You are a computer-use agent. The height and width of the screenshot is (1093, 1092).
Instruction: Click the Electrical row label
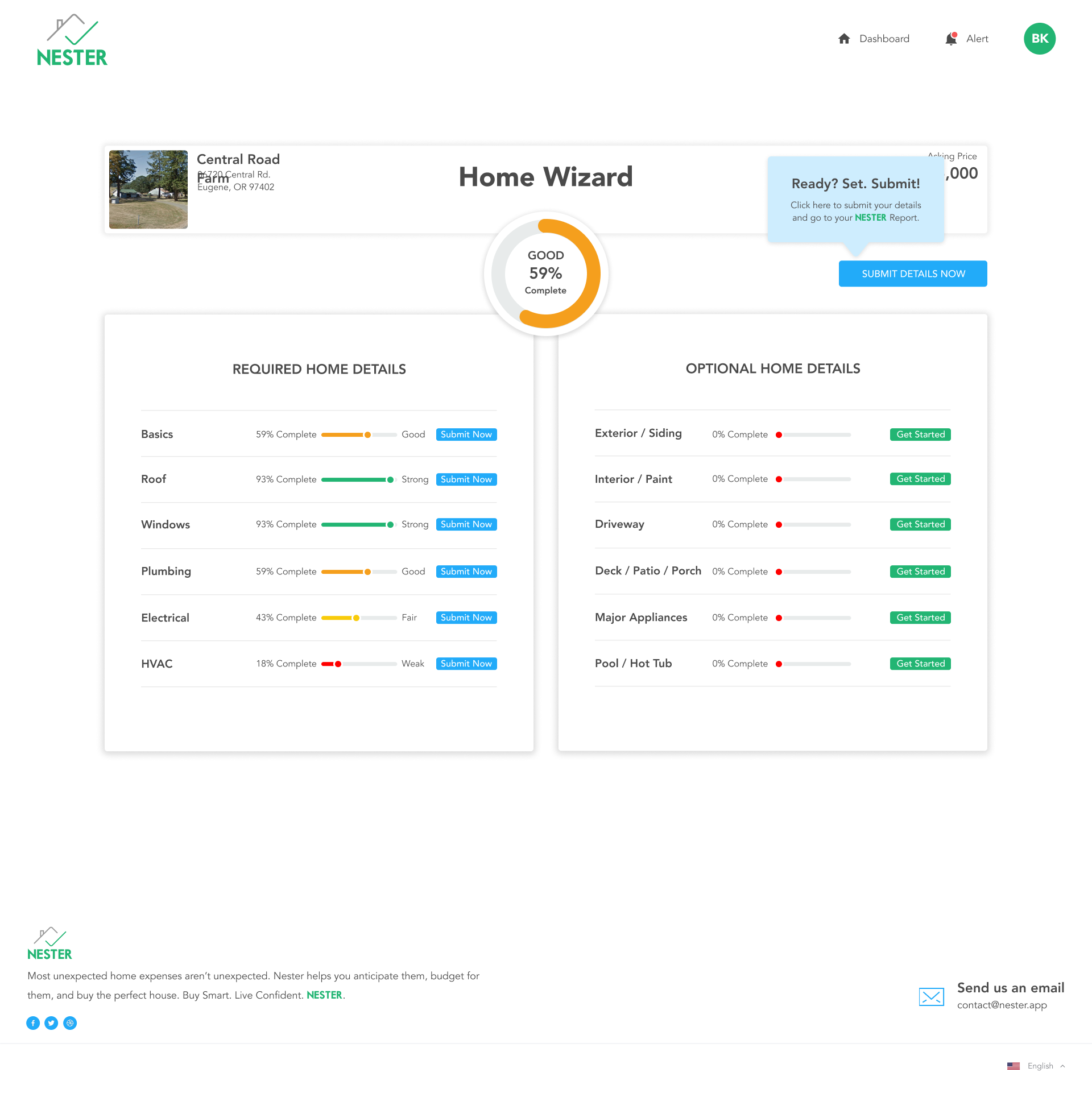click(165, 618)
